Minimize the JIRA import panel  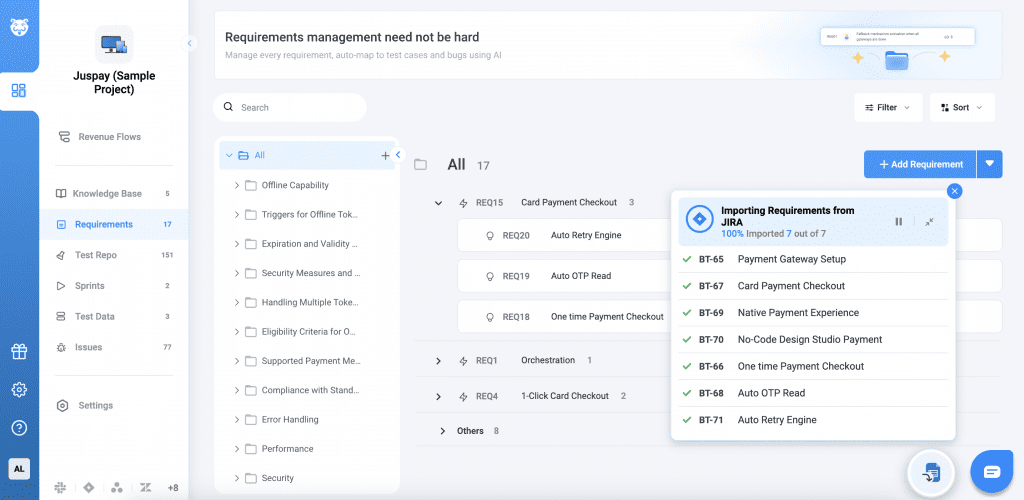[x=929, y=222]
